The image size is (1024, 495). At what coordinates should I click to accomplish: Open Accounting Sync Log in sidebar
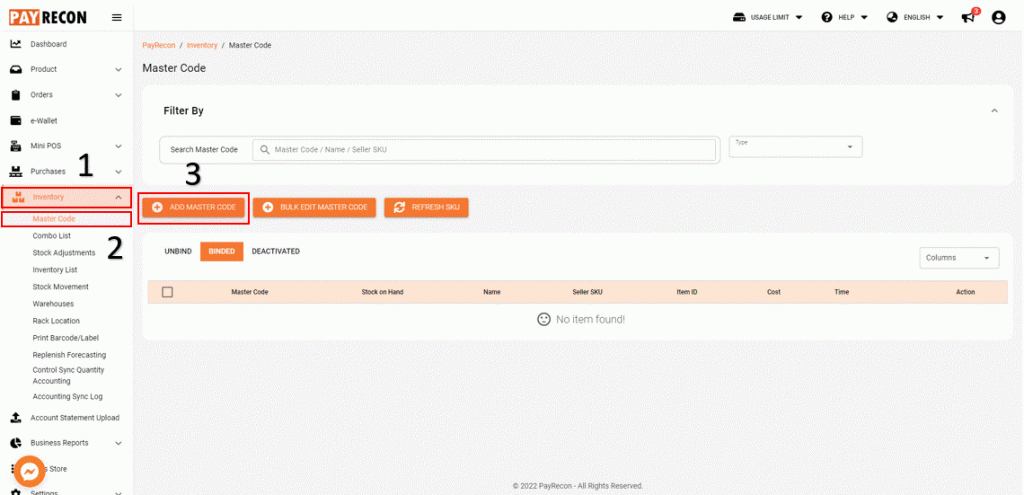click(x=67, y=396)
